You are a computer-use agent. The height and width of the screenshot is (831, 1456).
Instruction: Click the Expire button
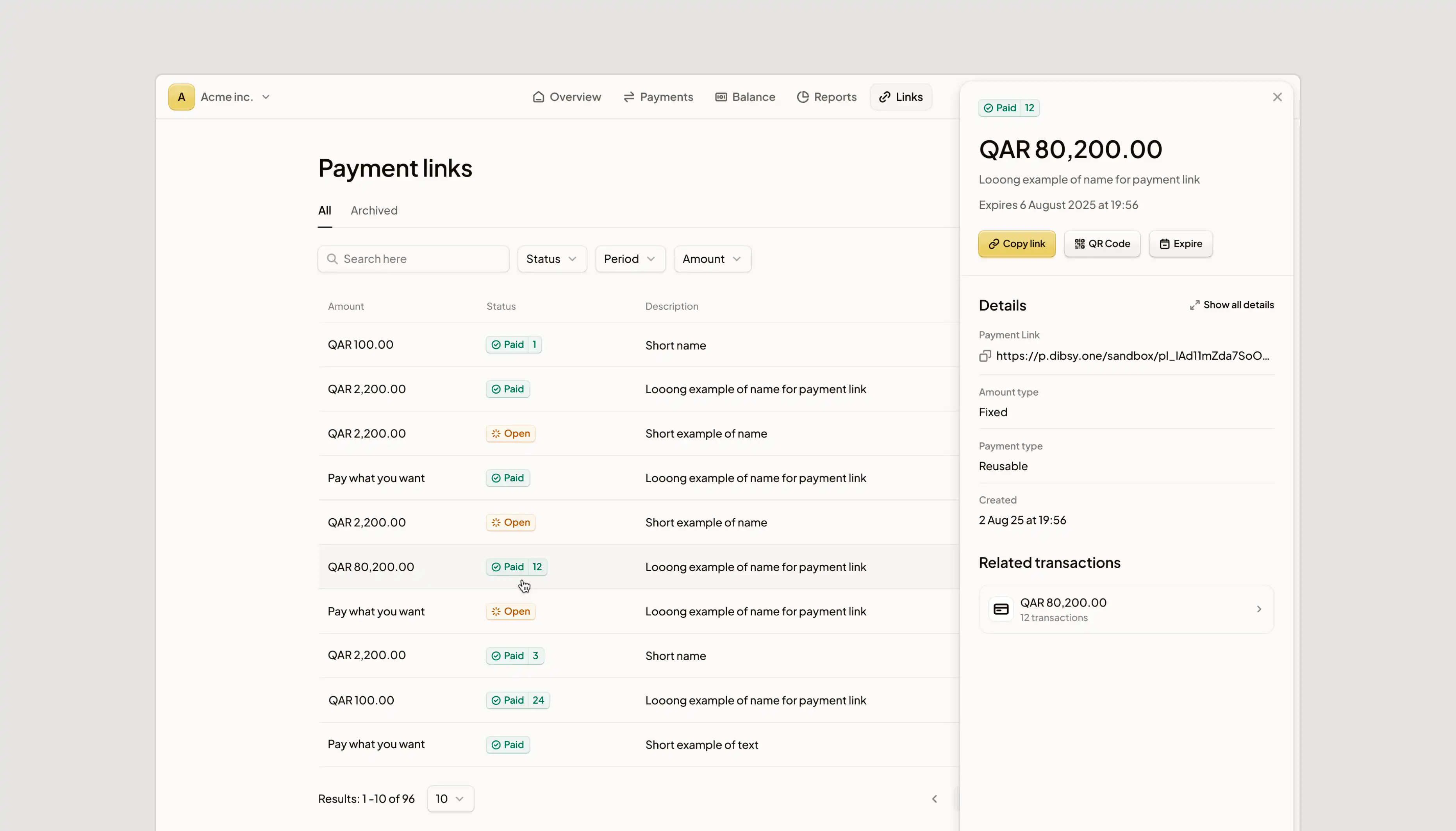coord(1180,244)
